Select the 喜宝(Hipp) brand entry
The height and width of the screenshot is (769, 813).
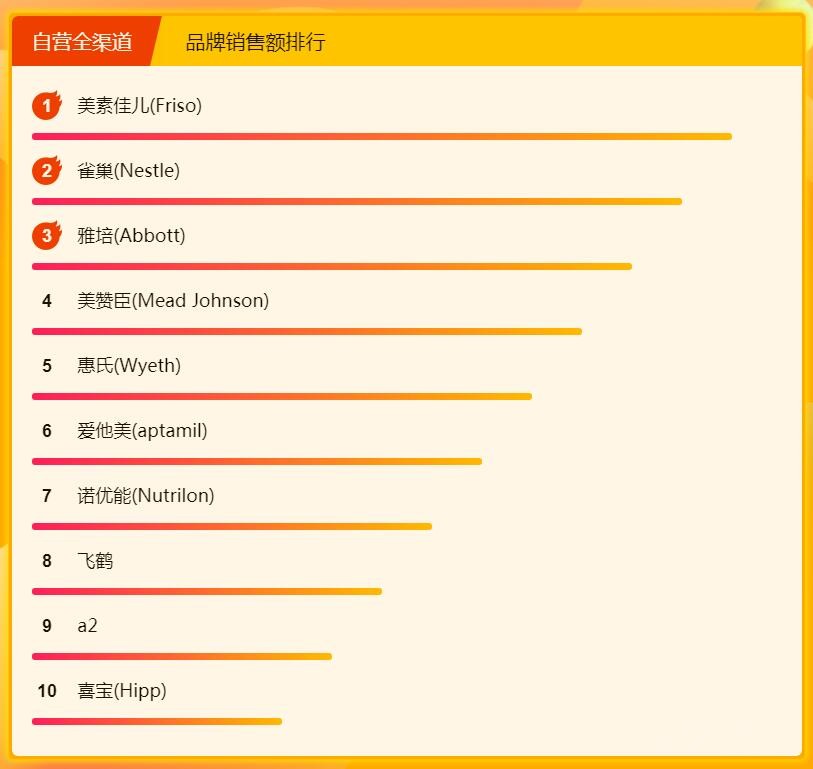pyautogui.click(x=122, y=691)
